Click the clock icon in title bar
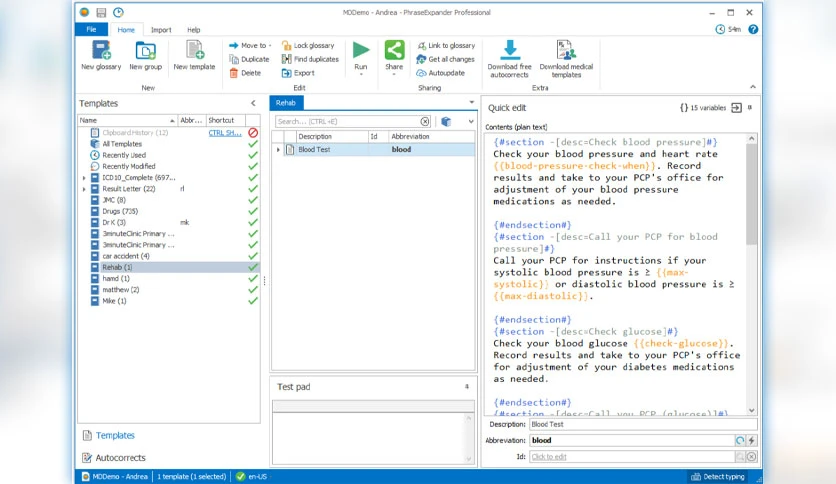Viewport: 836px width, 484px height. (118, 12)
